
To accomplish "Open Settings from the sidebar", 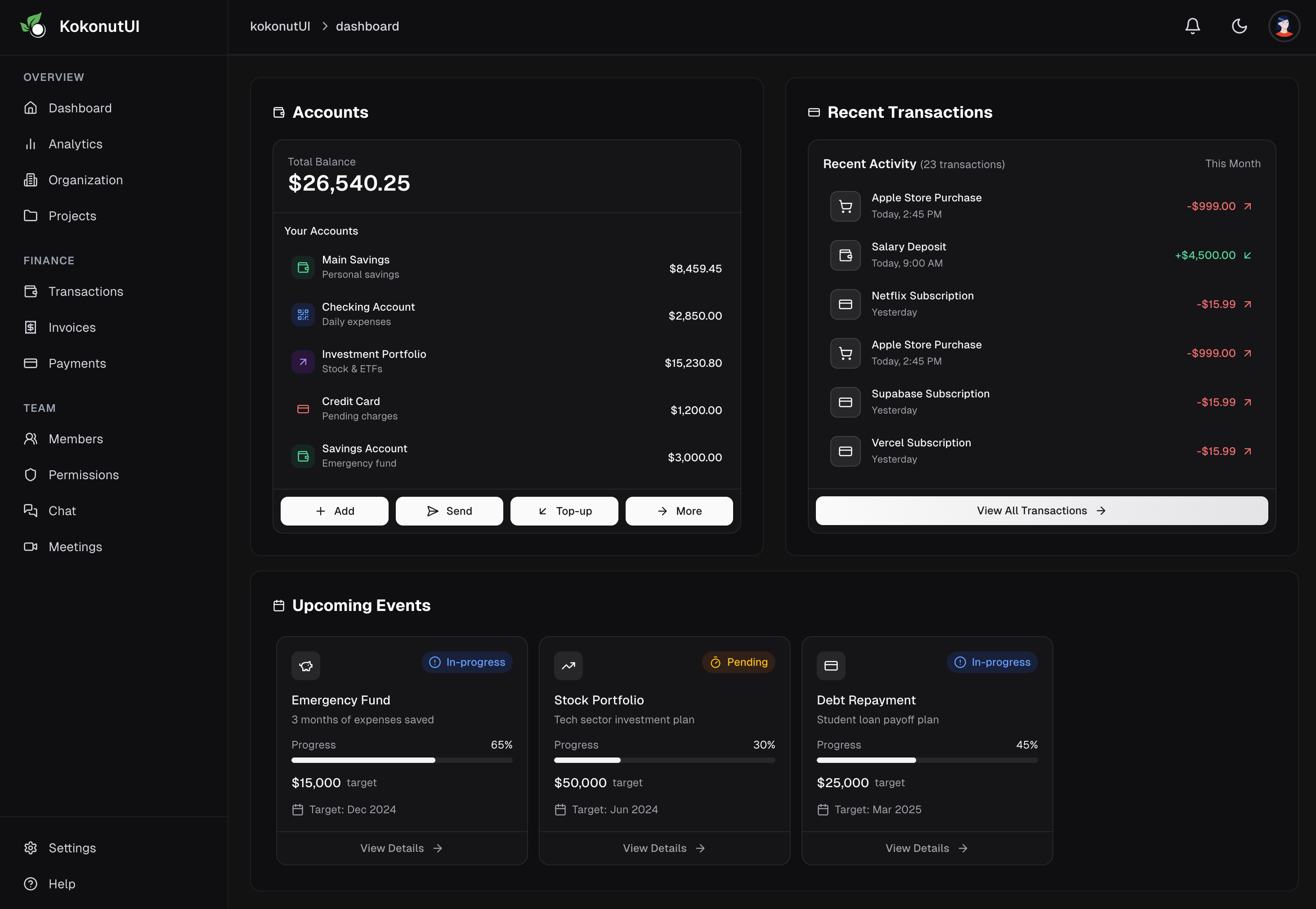I will tap(72, 848).
